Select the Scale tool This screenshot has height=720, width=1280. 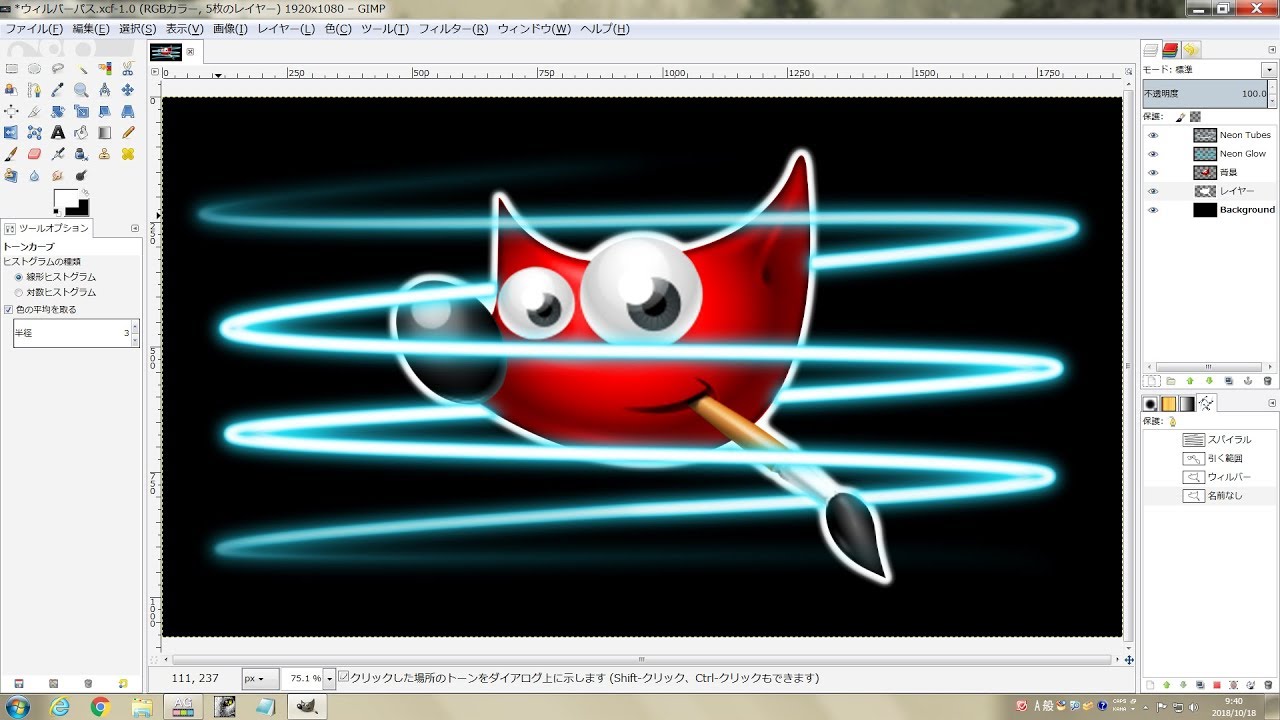coord(81,111)
